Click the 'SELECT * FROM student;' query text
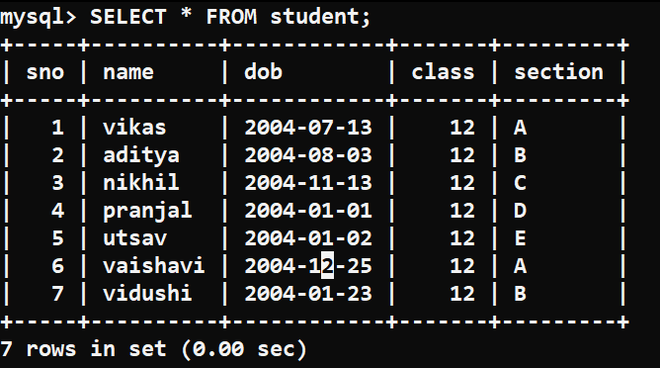Image resolution: width=660 pixels, height=368 pixels. (230, 17)
